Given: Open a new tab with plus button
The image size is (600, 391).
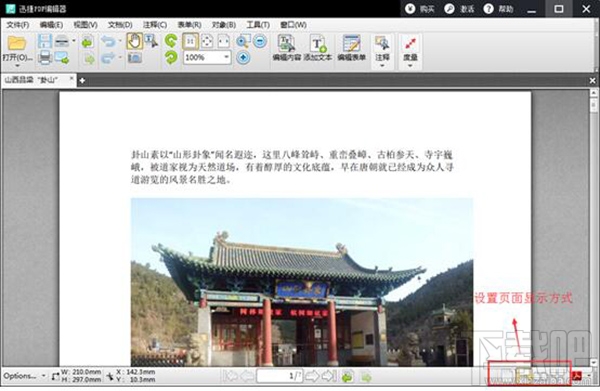Looking at the screenshot, I should (82, 80).
